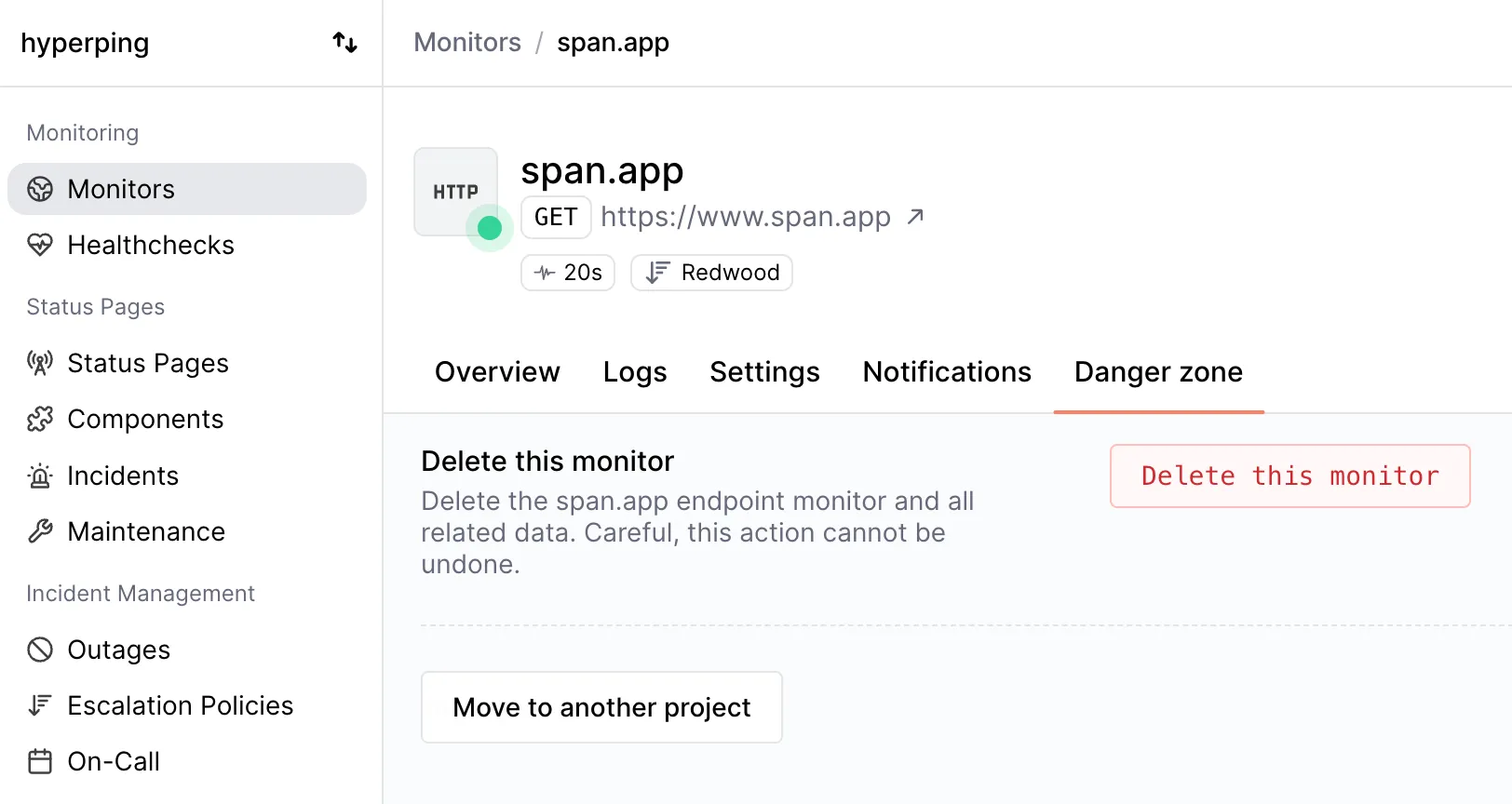Click the Outages ban circle icon

pos(40,650)
